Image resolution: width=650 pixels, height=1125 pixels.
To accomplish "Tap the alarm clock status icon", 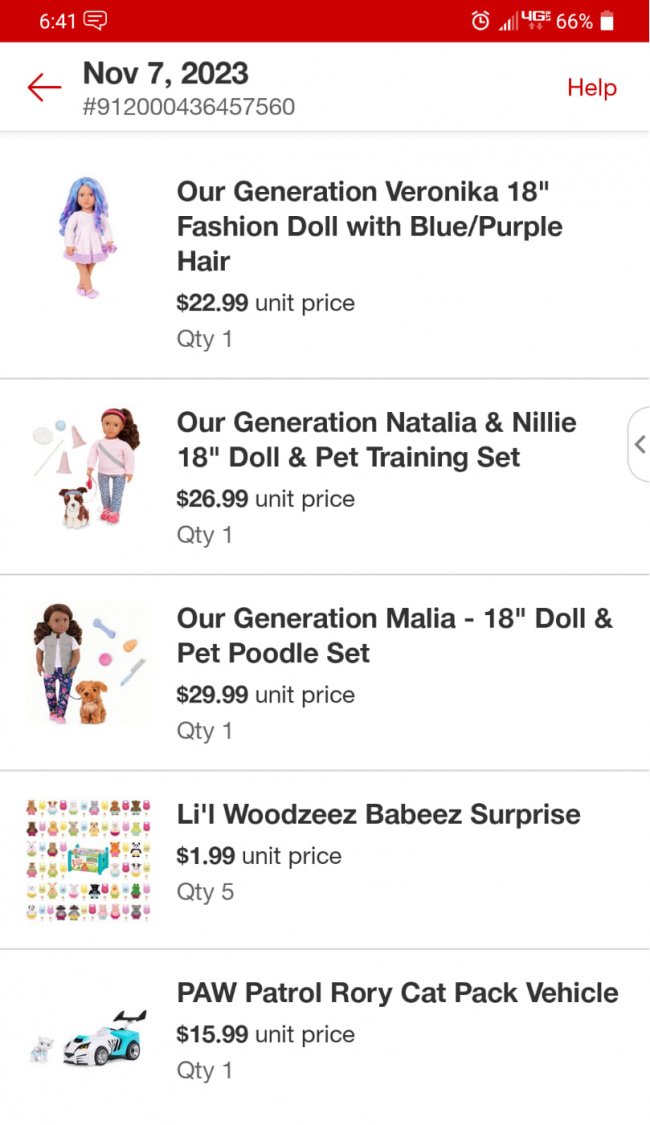I will point(481,21).
